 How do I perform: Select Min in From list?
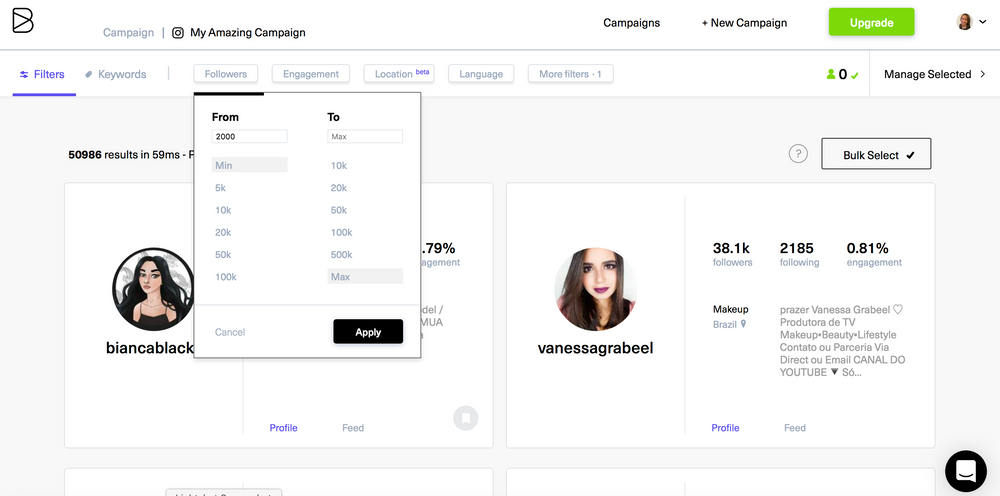tap(249, 165)
